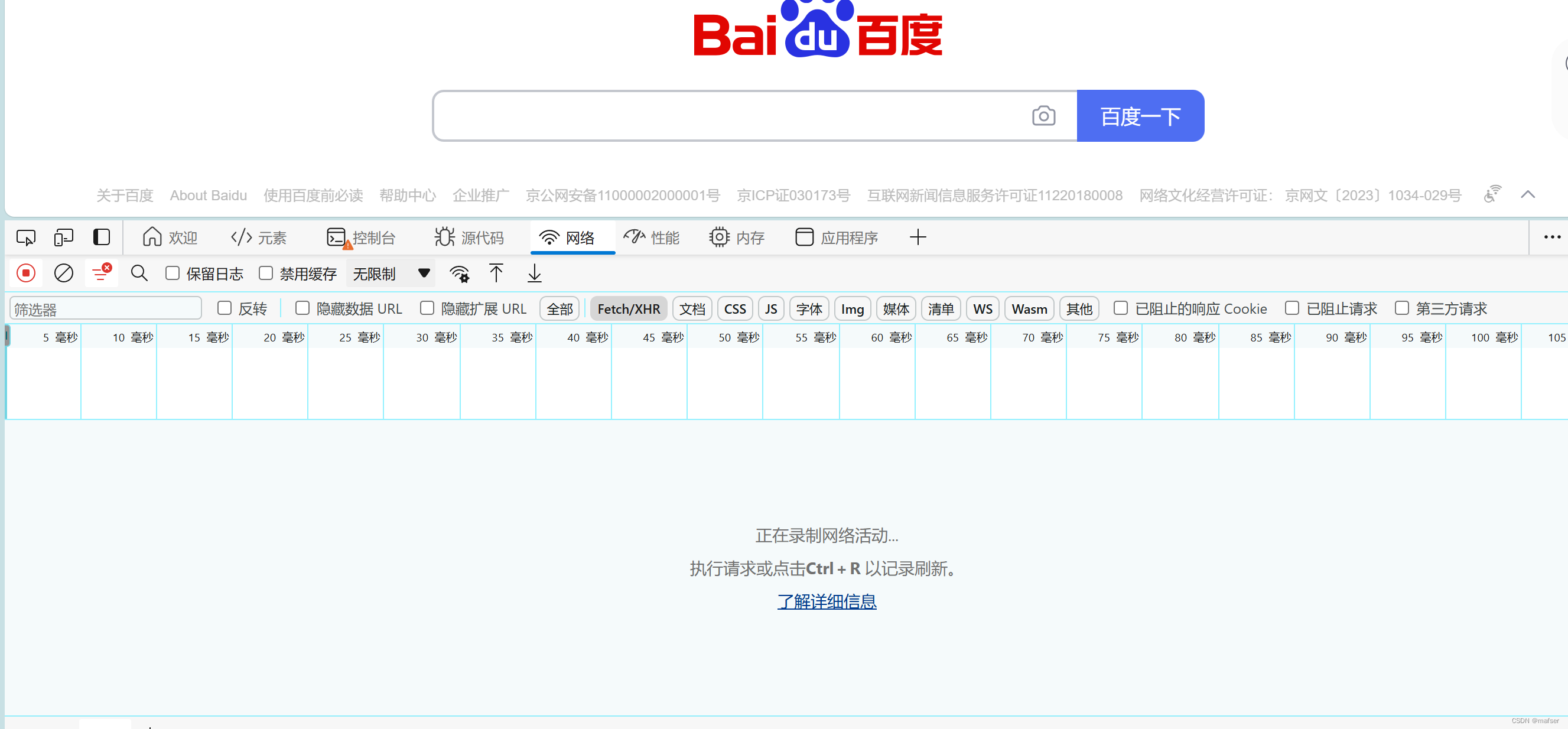The height and width of the screenshot is (729, 1568).
Task: Clear the network log
Action: [64, 273]
